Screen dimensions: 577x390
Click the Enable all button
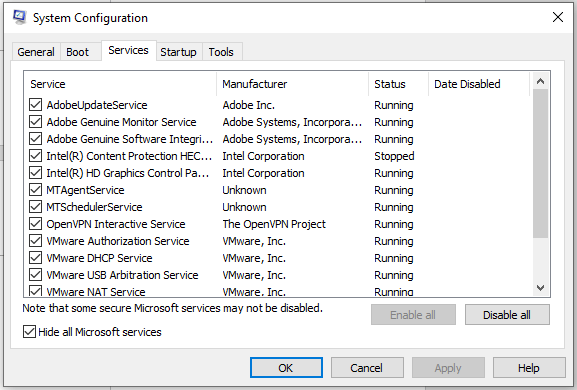point(413,315)
